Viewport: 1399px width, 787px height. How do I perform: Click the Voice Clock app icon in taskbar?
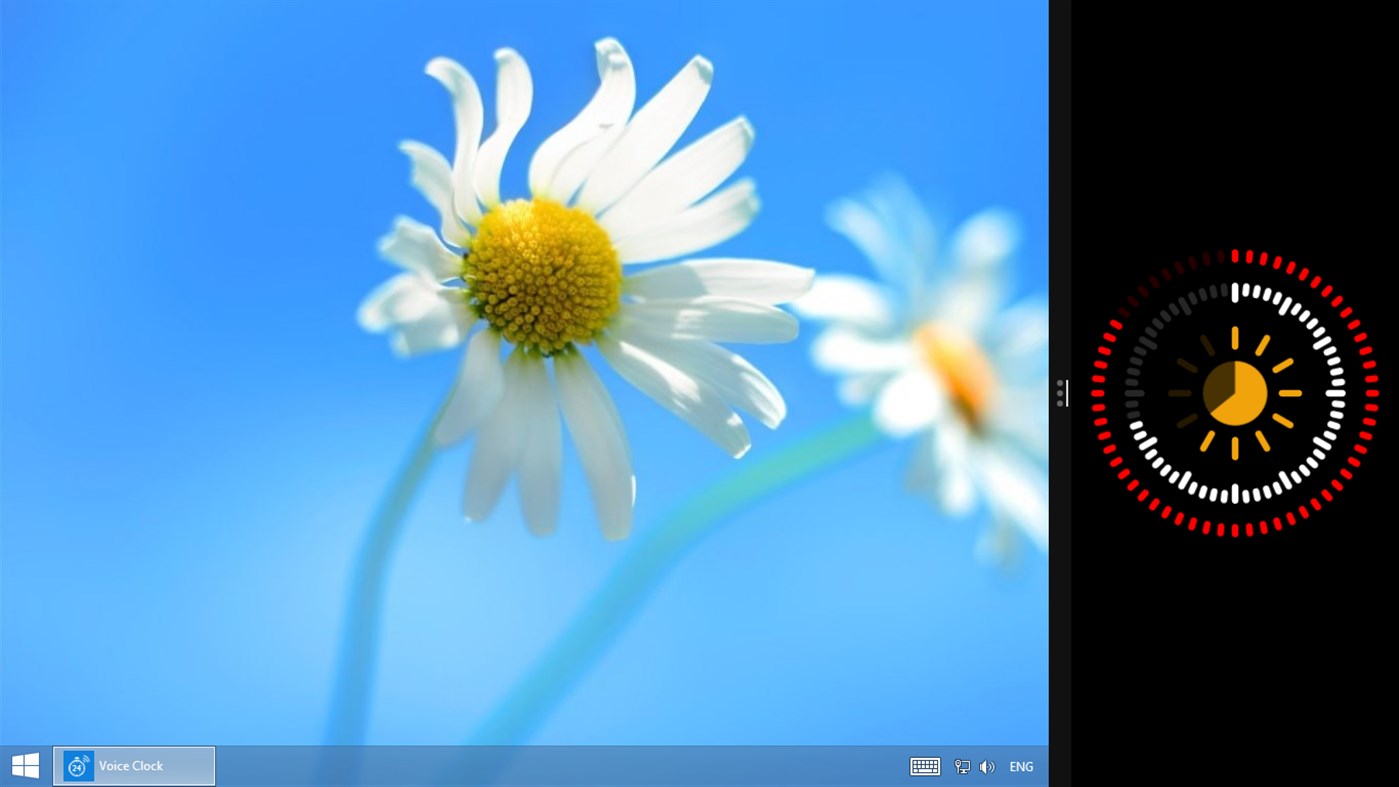78,765
